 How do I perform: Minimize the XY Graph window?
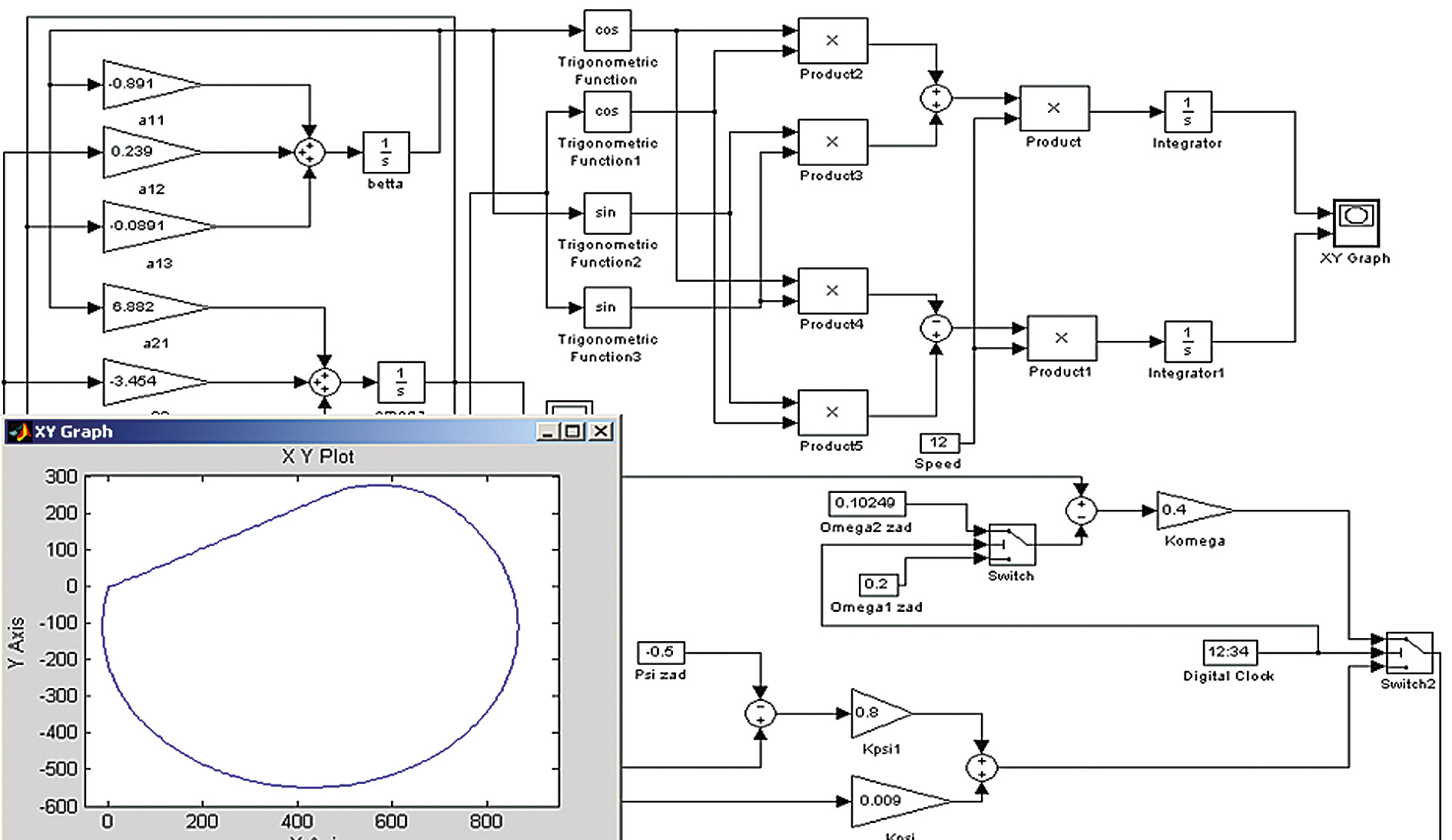547,432
